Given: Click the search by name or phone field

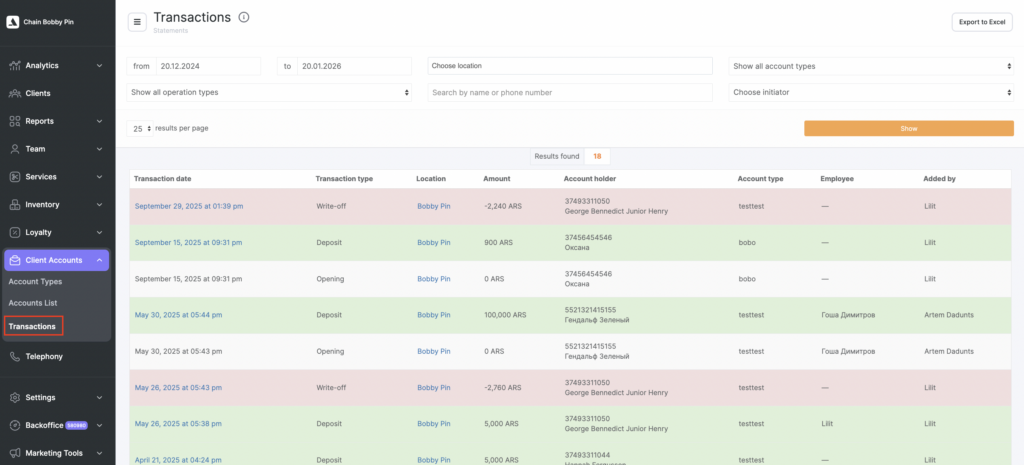Looking at the screenshot, I should [x=569, y=92].
